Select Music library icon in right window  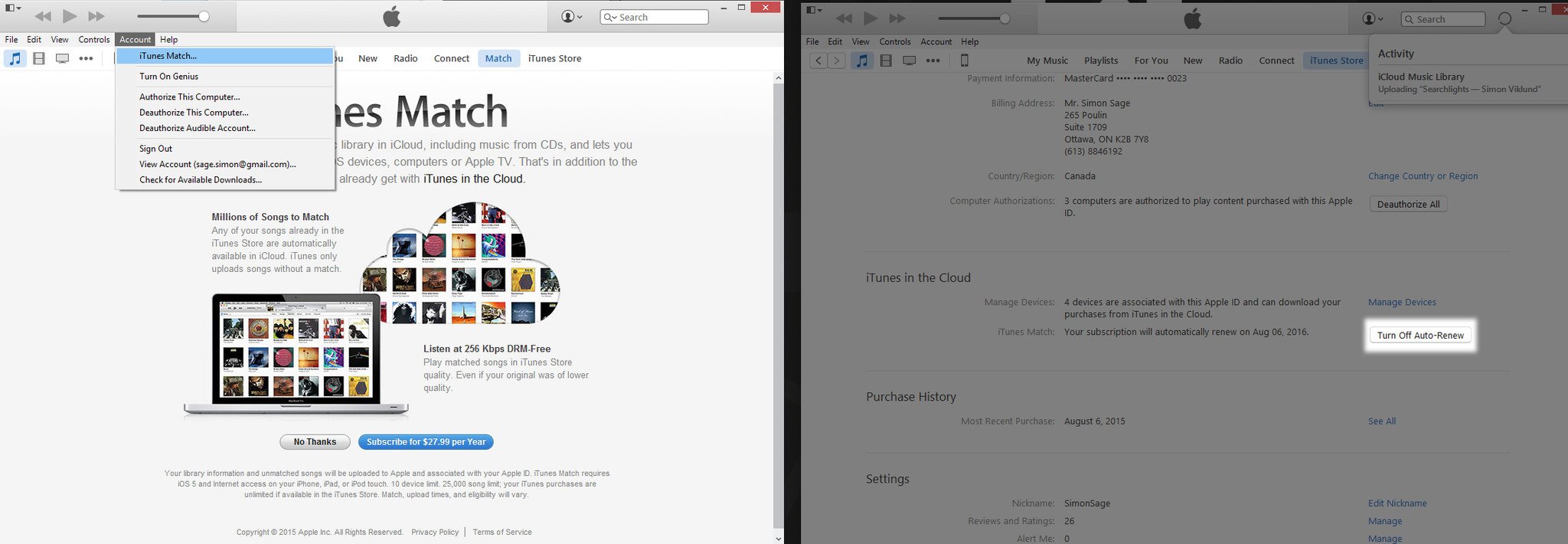point(862,61)
